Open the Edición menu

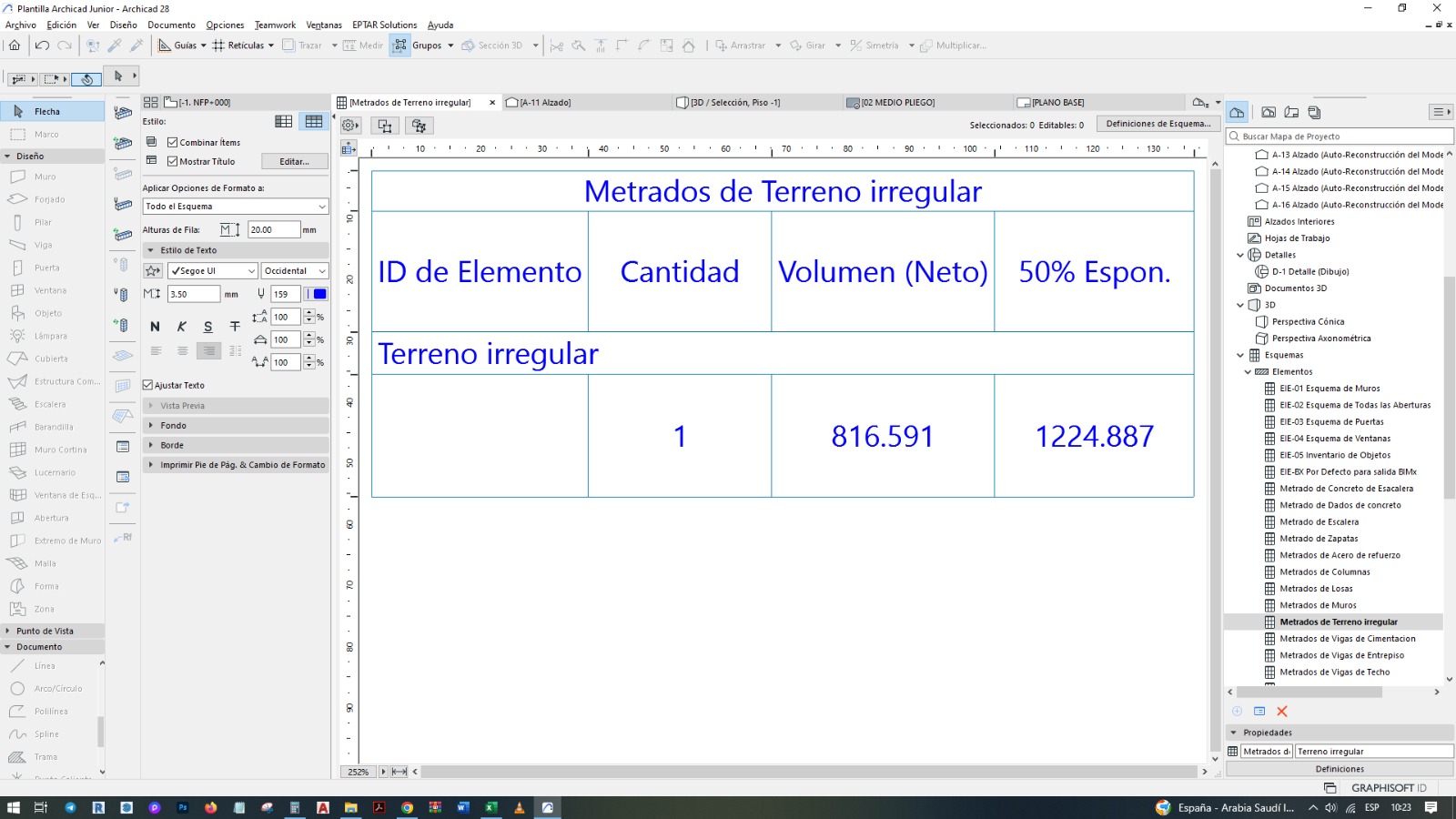(x=62, y=25)
